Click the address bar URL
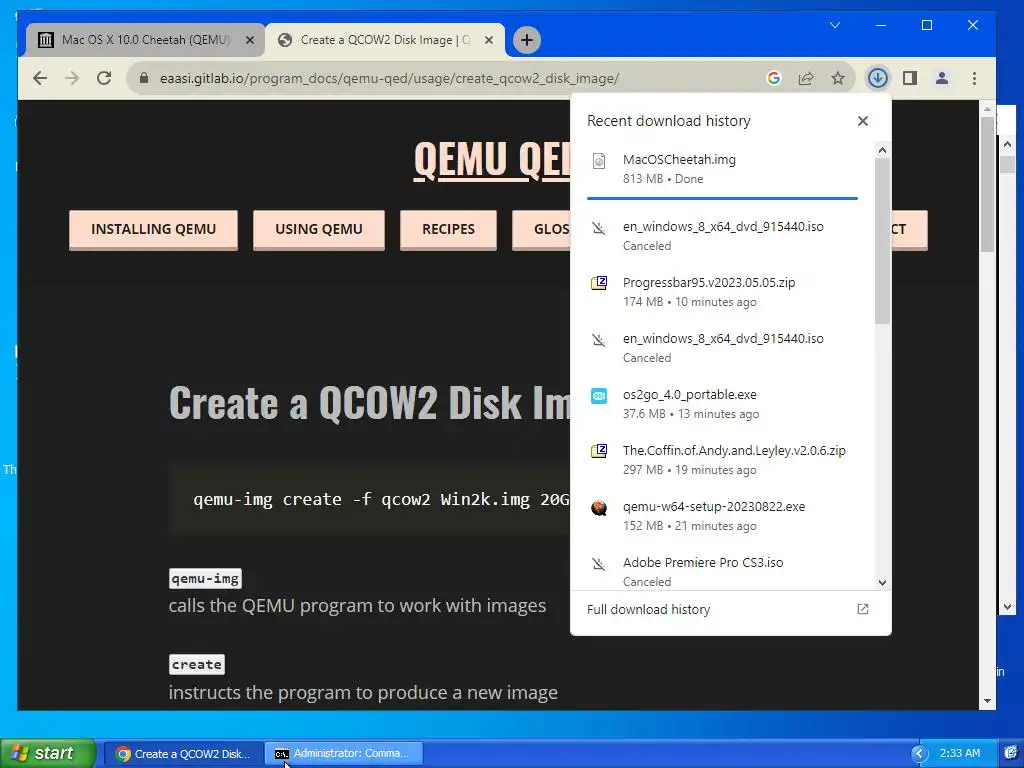This screenshot has height=768, width=1024. (389, 78)
